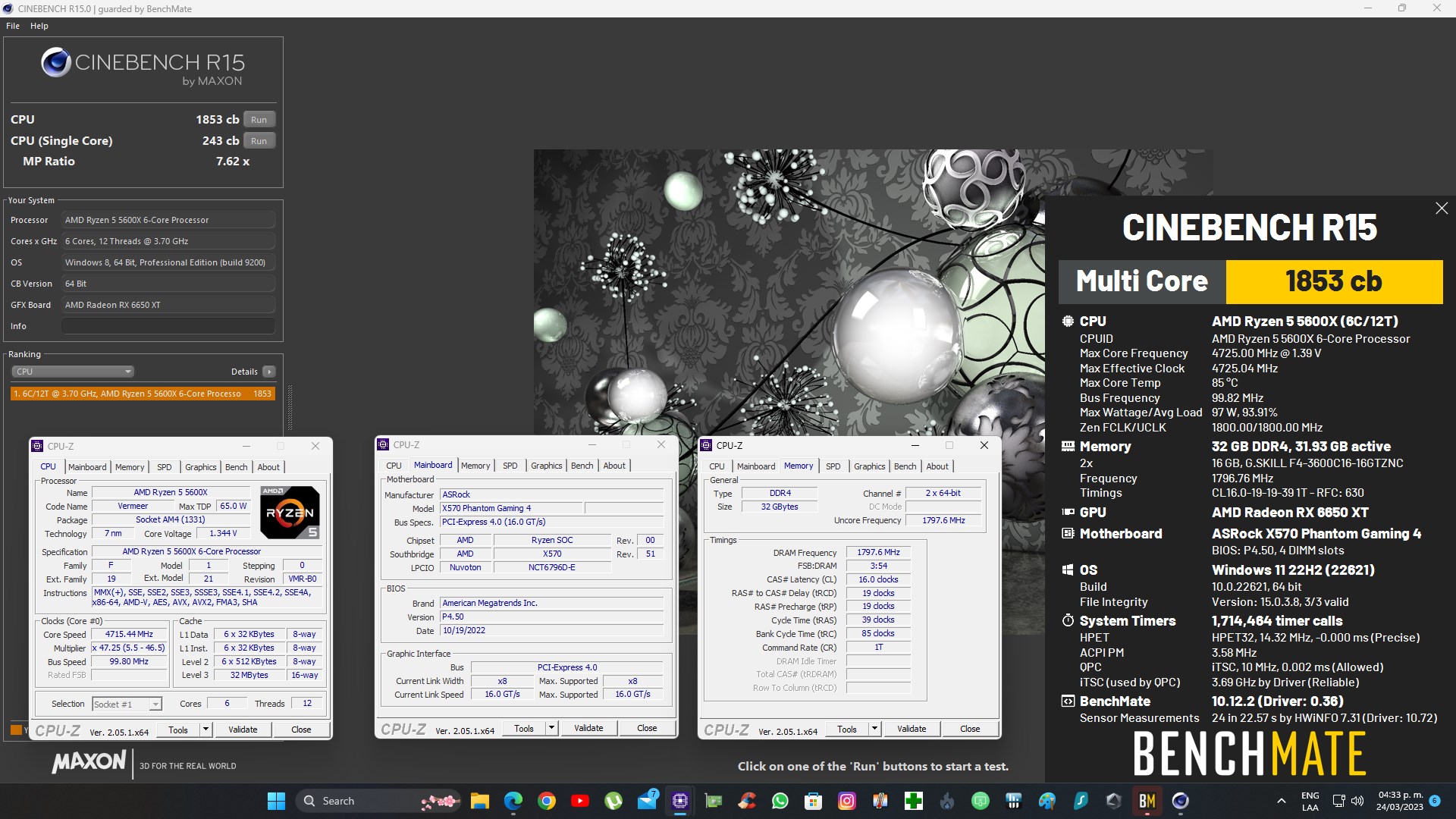This screenshot has height=819, width=1456.
Task: Click the ranking panel scrollbar grip
Action: pos(290,407)
